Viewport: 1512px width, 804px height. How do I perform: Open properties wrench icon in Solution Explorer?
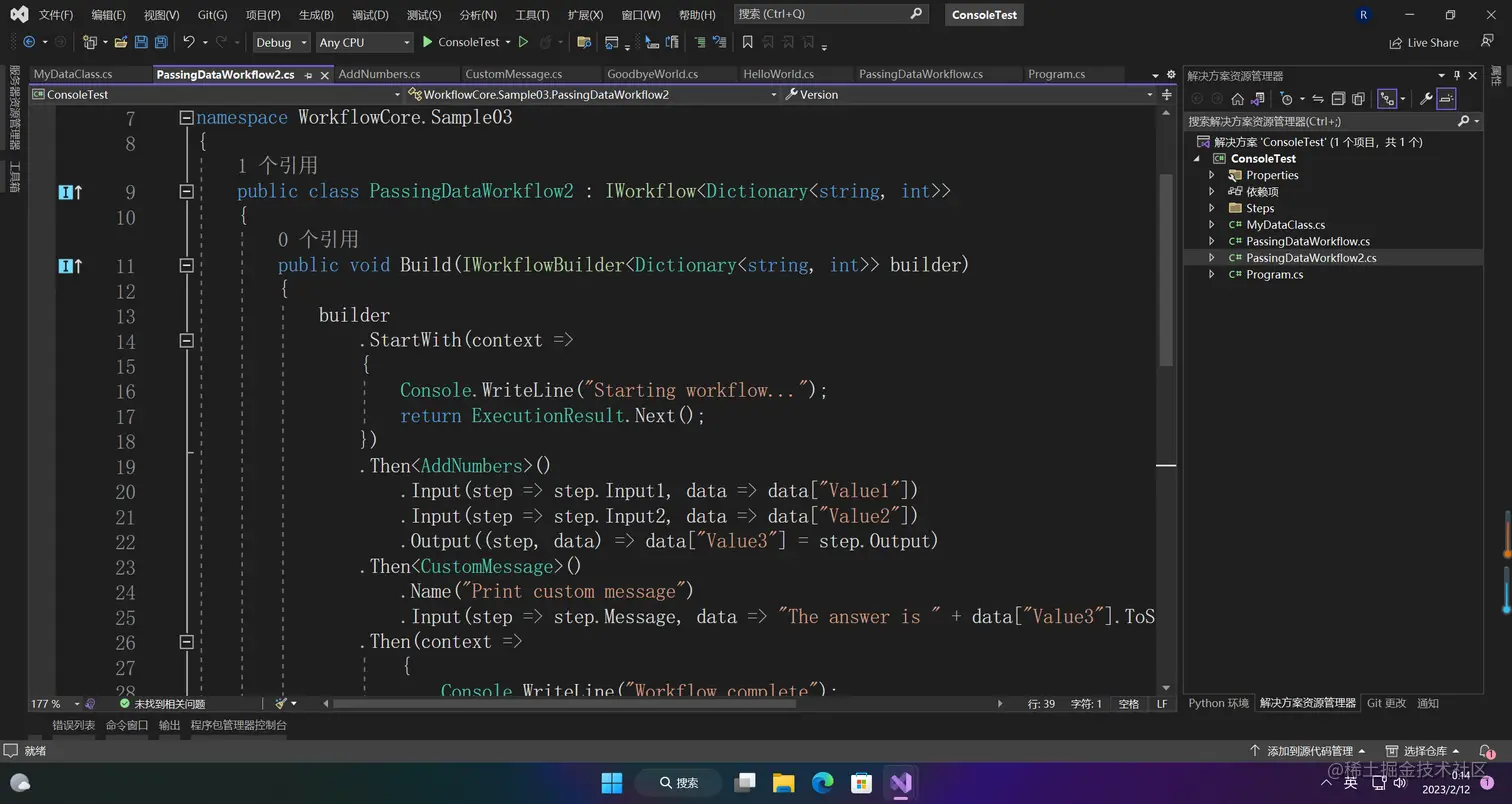(x=1426, y=98)
